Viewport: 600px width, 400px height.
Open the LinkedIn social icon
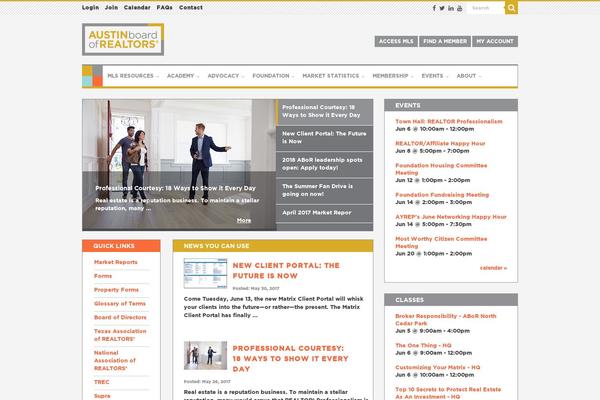click(451, 7)
